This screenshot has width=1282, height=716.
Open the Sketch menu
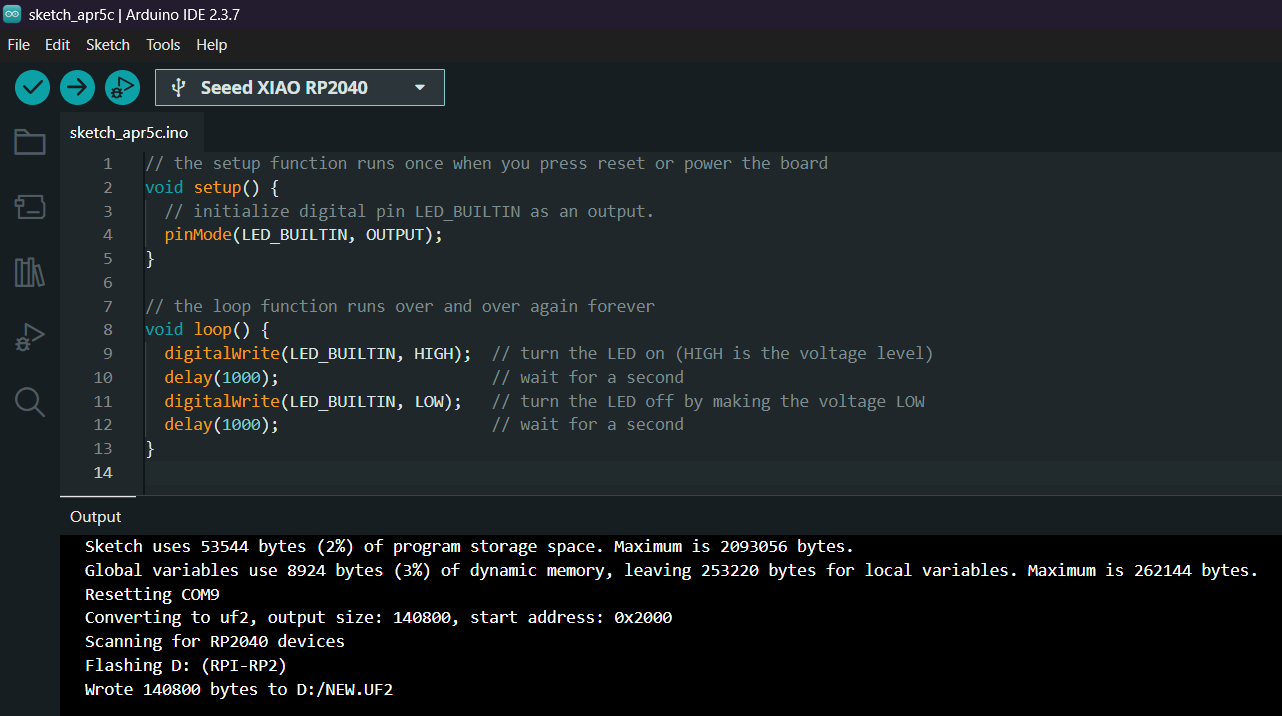click(x=108, y=45)
